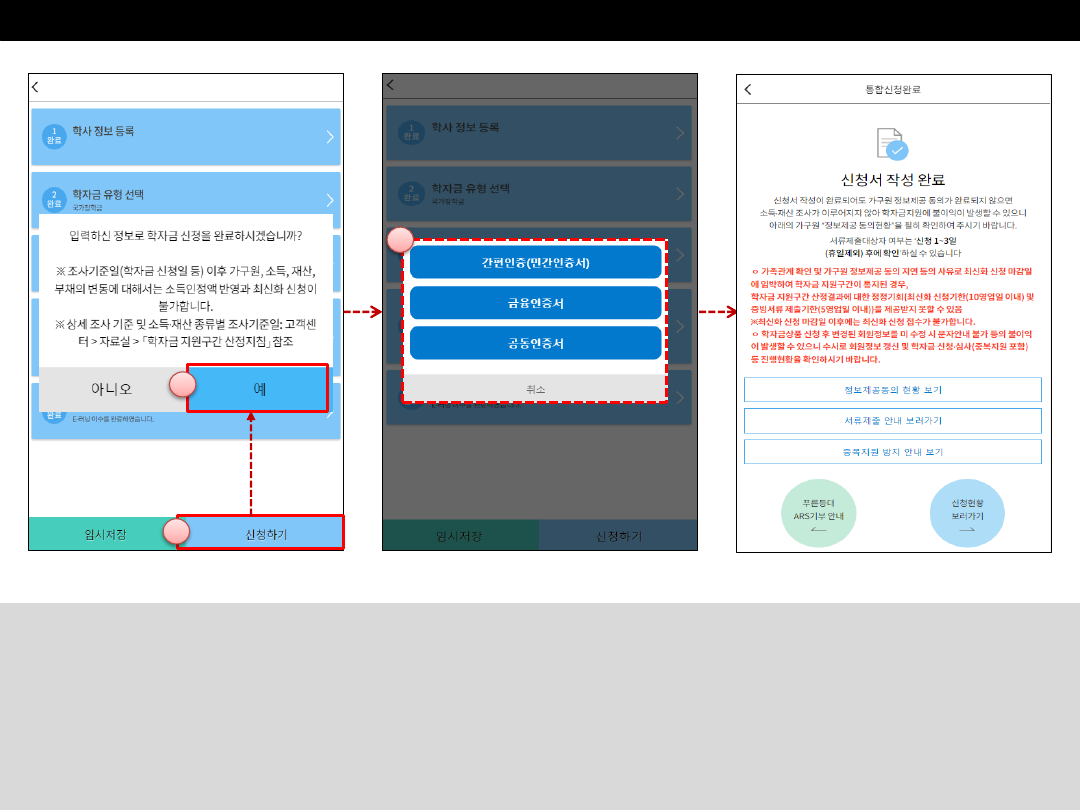1080x810 pixels.
Task: Tap back arrow on the confirmation dialog screen
Action: 35,87
